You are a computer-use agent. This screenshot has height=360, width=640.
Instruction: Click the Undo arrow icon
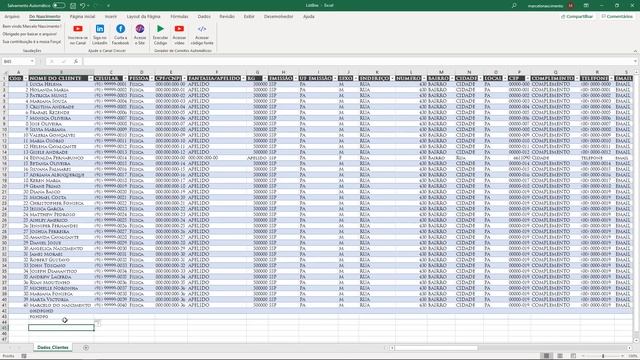click(x=82, y=6)
